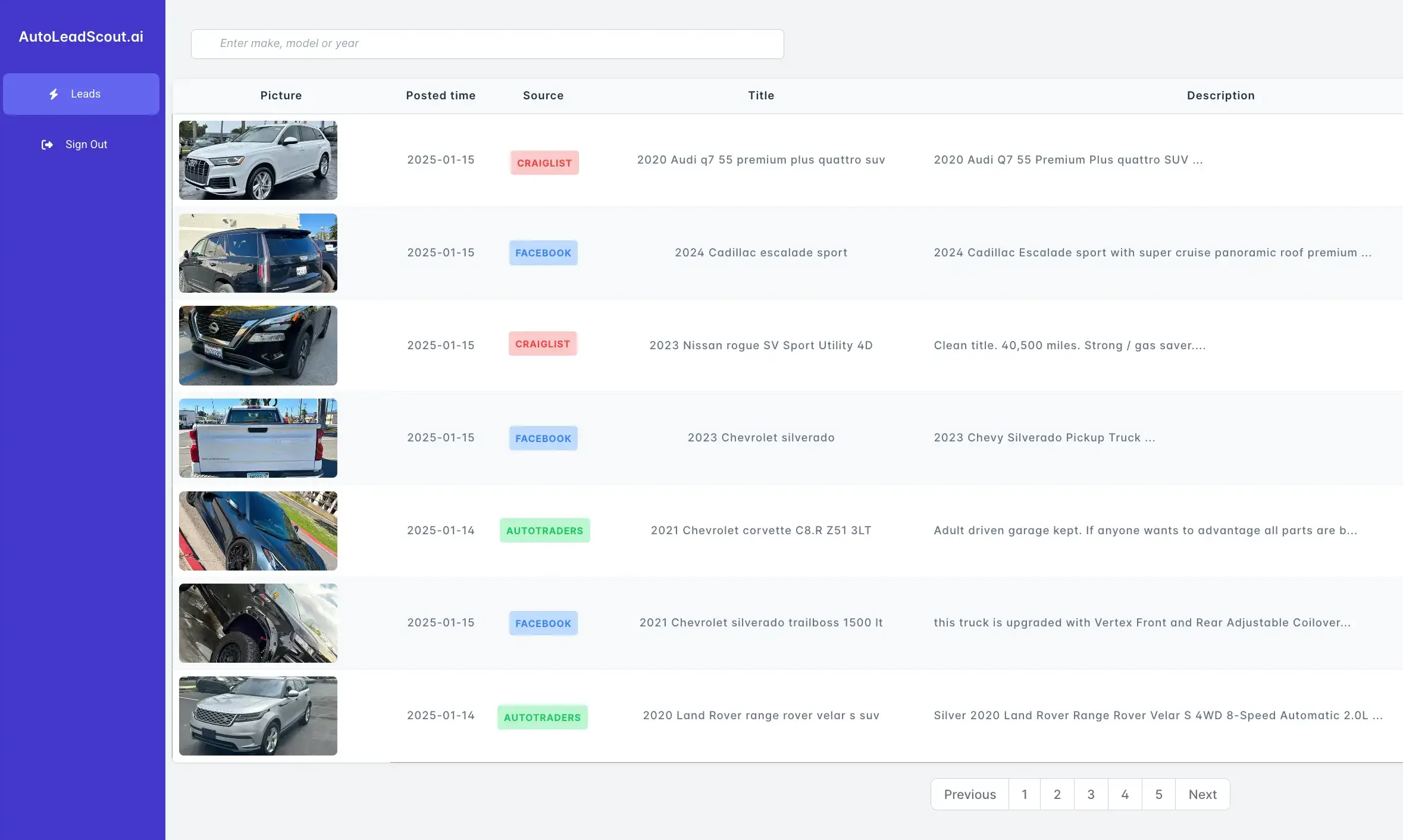Image resolution: width=1403 pixels, height=840 pixels.
Task: Click the make, model or year search field
Action: click(x=487, y=43)
